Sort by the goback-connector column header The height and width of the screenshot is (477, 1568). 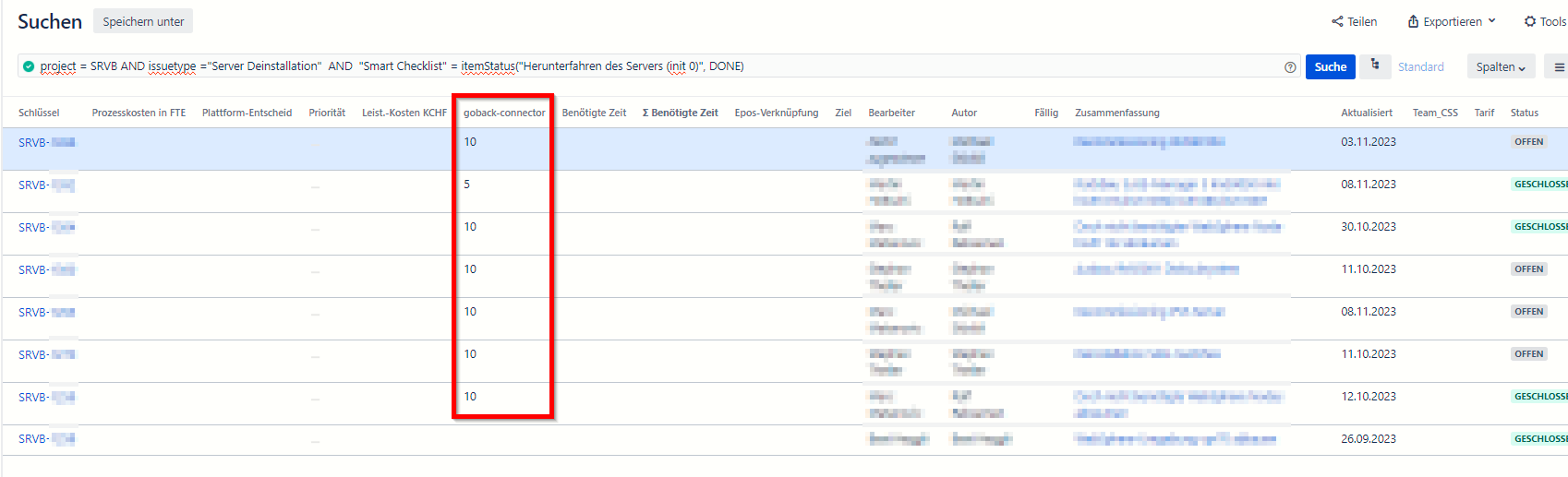pos(504,113)
